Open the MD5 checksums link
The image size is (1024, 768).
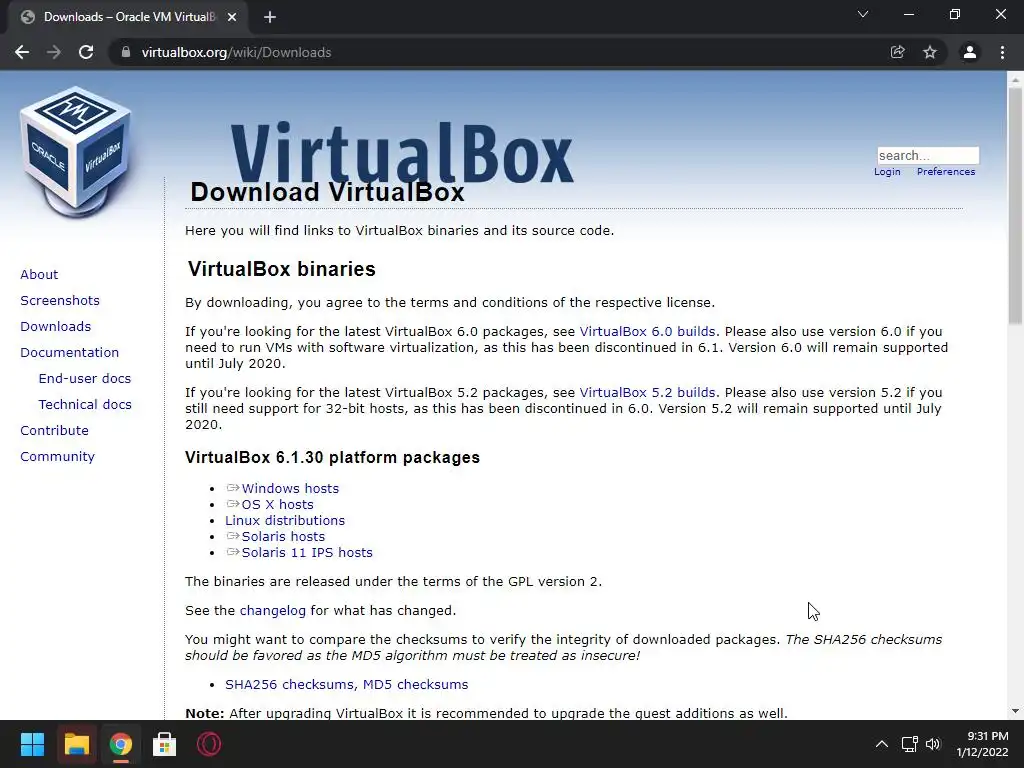415,684
